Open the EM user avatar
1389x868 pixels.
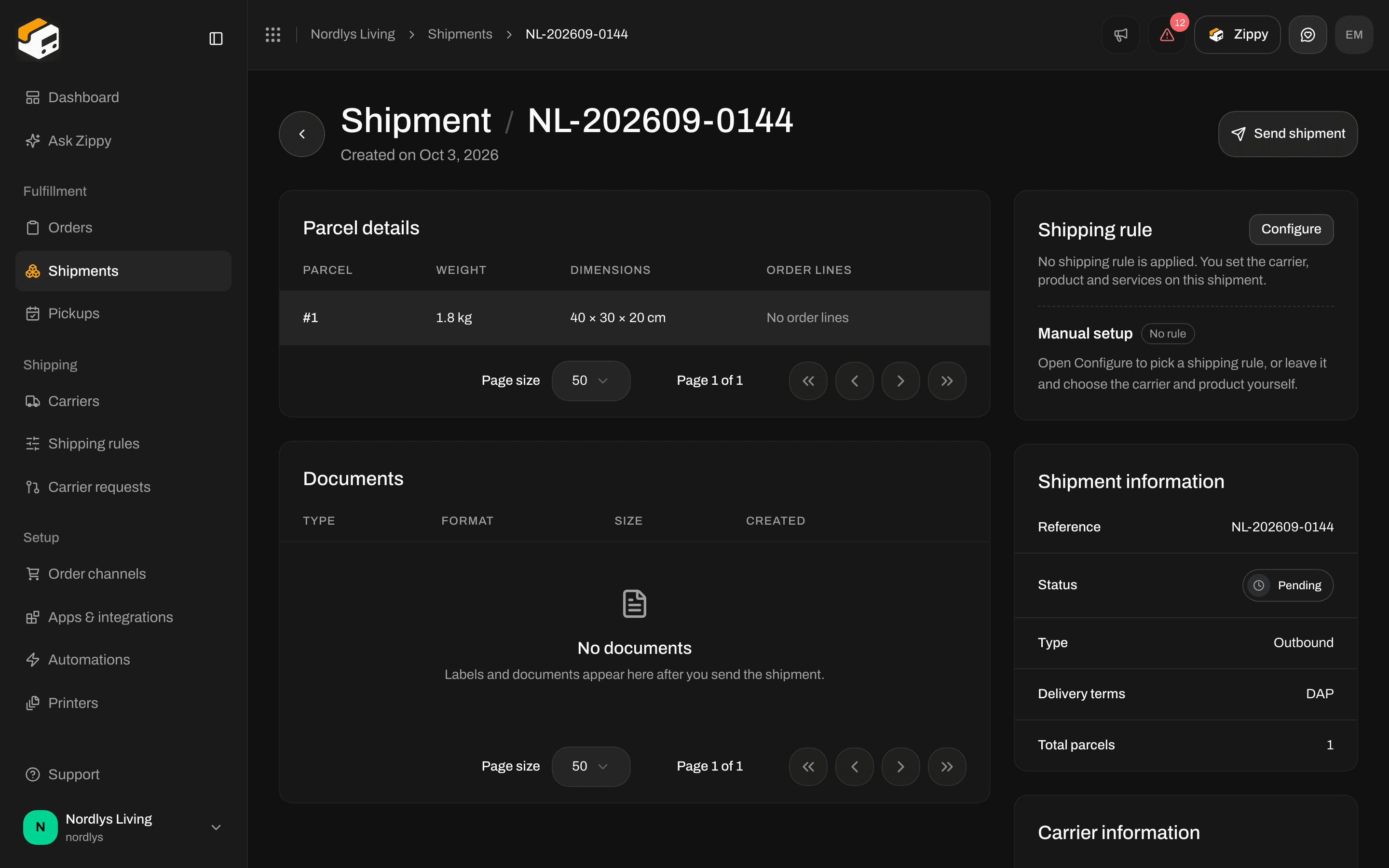tap(1354, 34)
